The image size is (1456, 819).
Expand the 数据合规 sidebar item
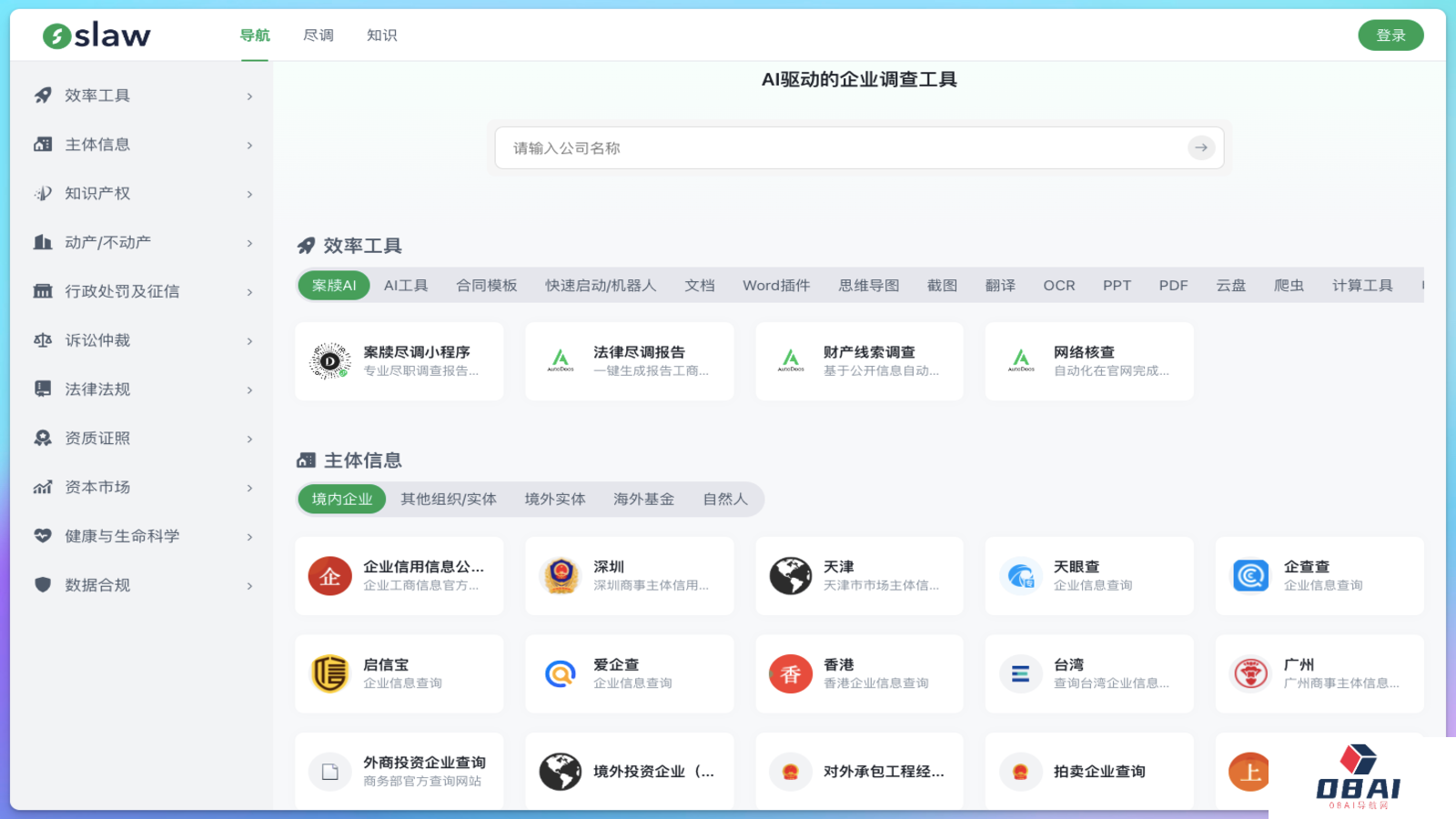pyautogui.click(x=249, y=586)
